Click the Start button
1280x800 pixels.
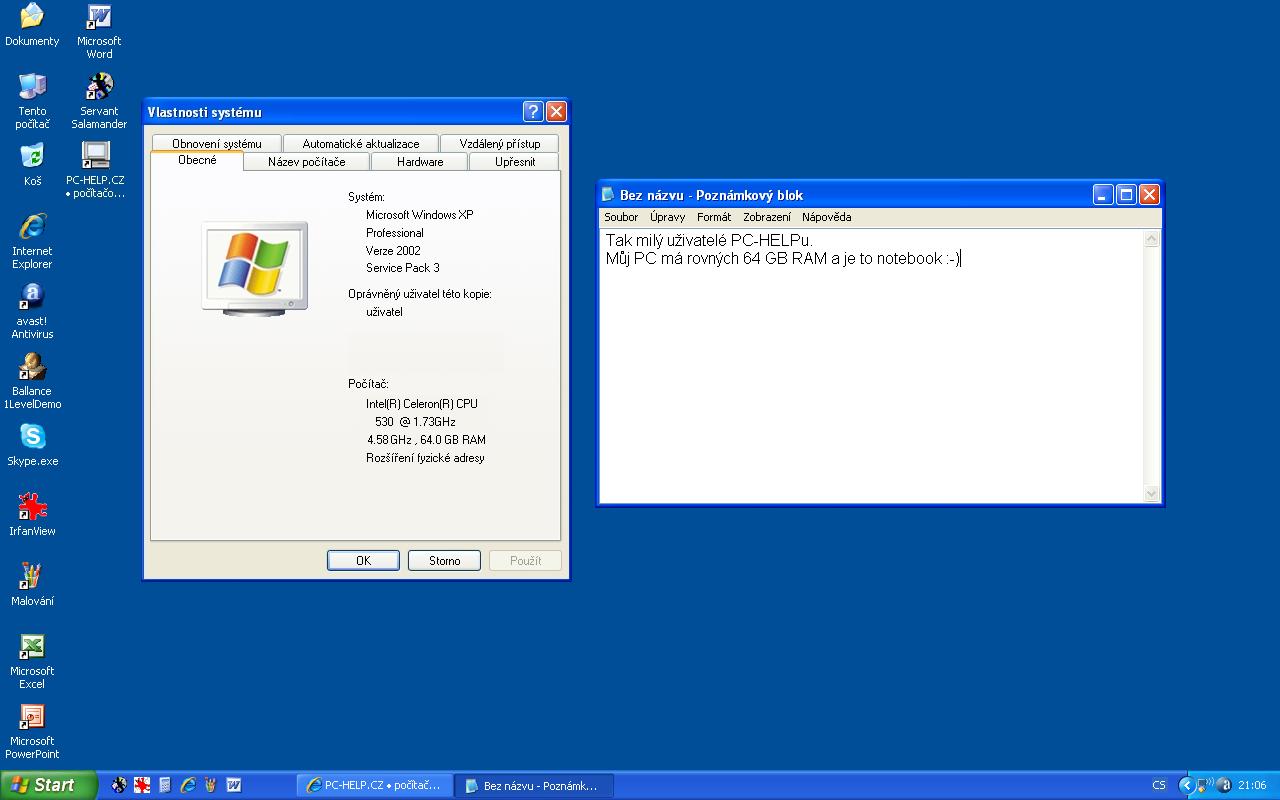click(x=48, y=785)
